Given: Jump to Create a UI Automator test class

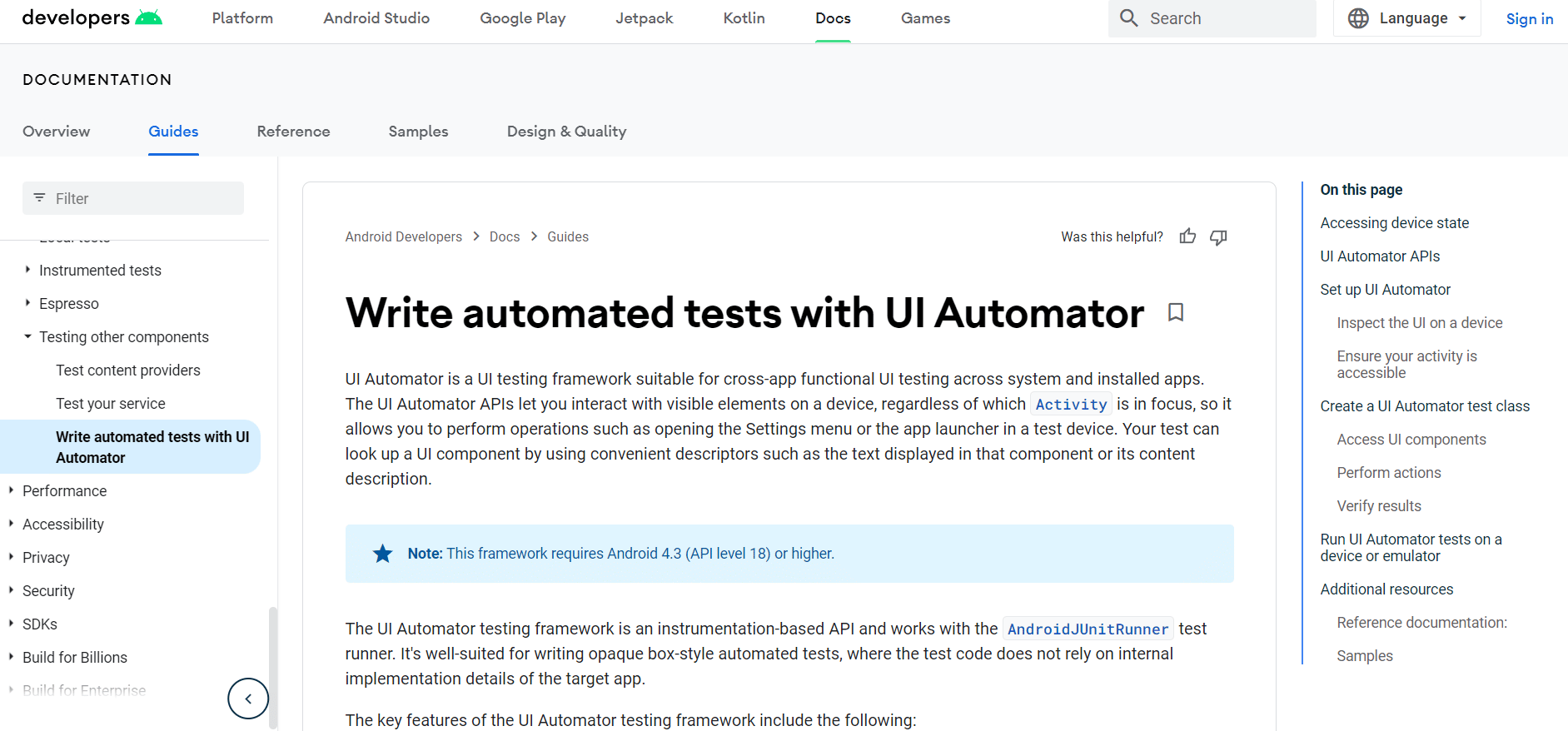Looking at the screenshot, I should pyautogui.click(x=1425, y=405).
